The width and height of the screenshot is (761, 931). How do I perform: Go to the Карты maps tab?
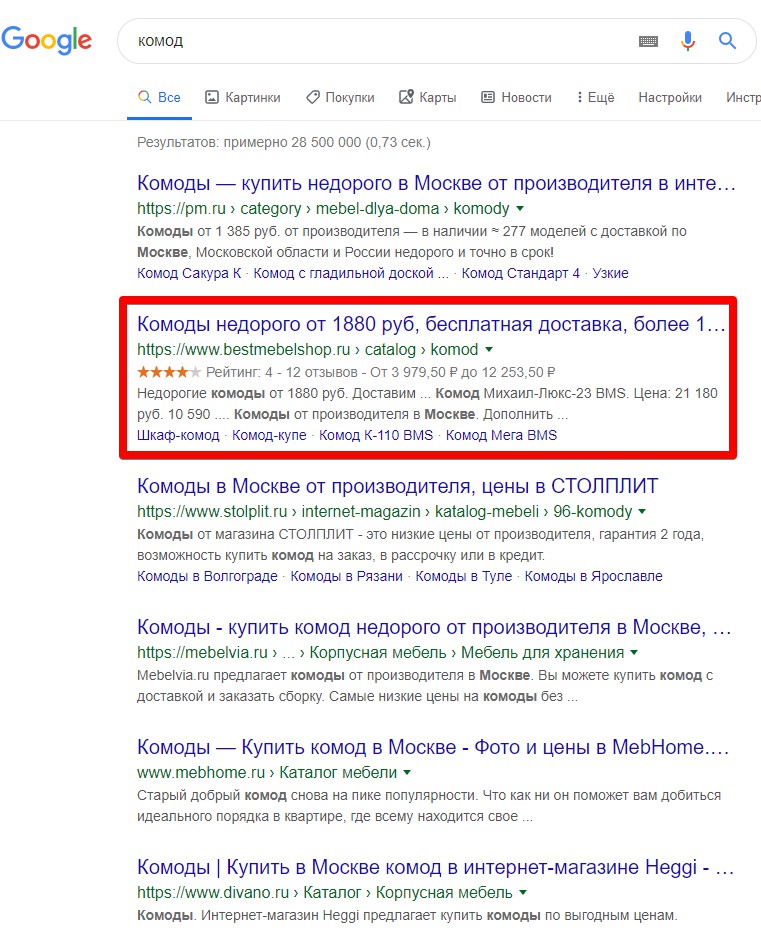click(x=427, y=97)
